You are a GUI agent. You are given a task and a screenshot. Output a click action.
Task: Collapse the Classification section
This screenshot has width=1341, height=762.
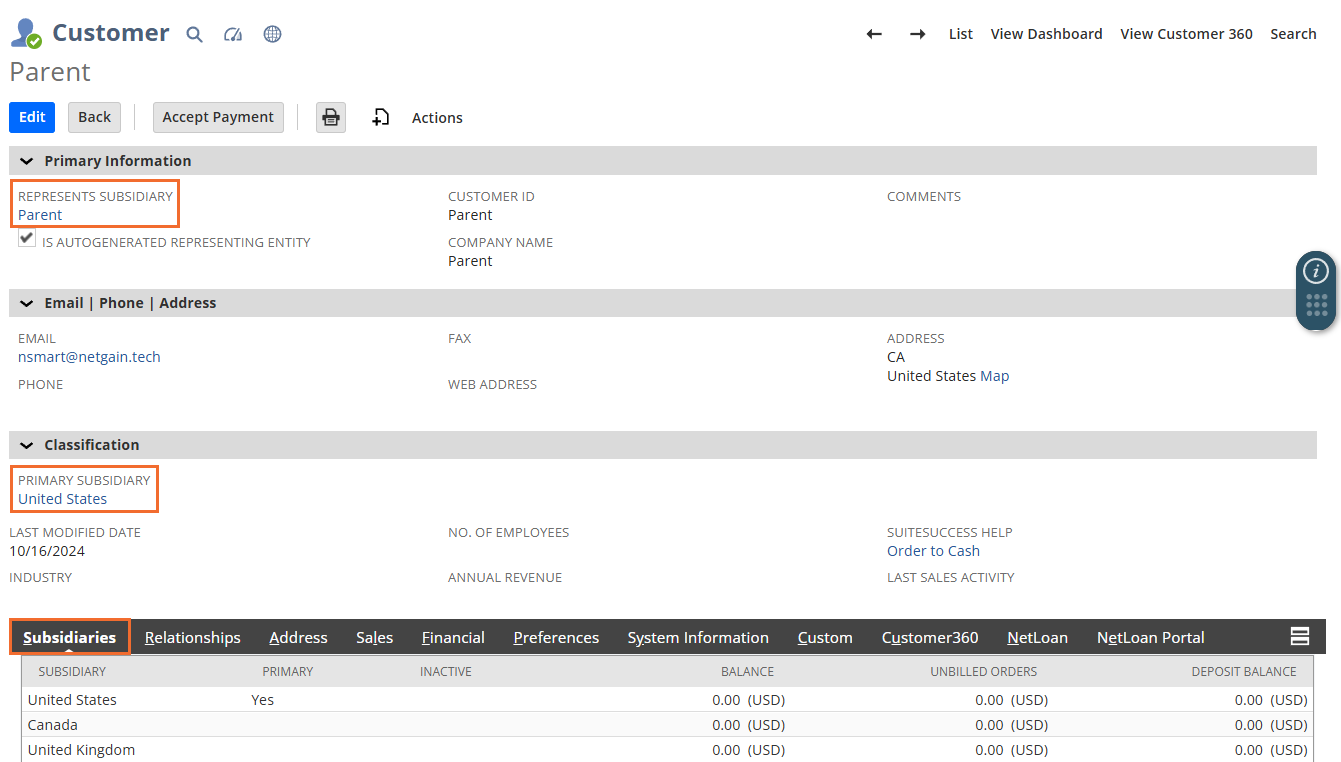pyautogui.click(x=26, y=445)
